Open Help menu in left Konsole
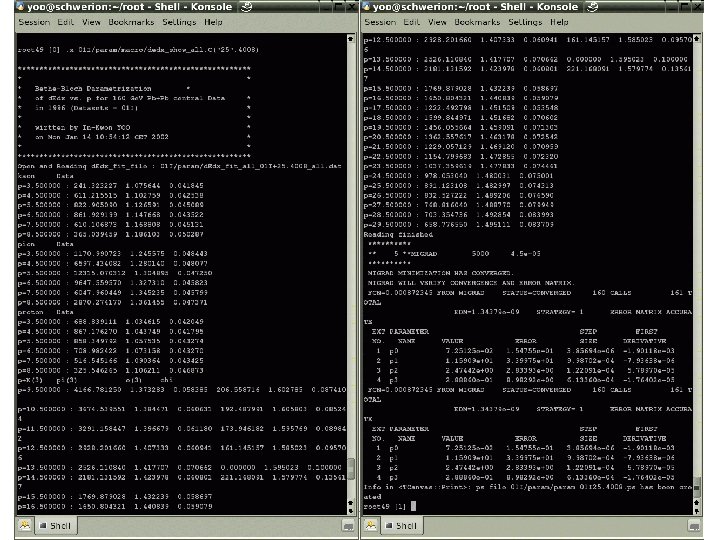The width and height of the screenshot is (720, 540). point(213,22)
